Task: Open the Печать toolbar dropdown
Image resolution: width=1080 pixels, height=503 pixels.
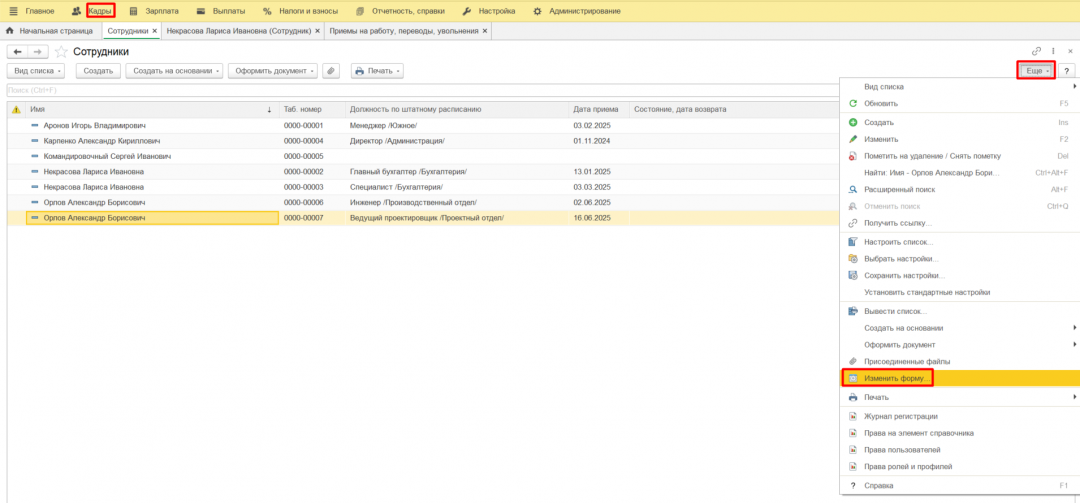Action: pos(377,71)
